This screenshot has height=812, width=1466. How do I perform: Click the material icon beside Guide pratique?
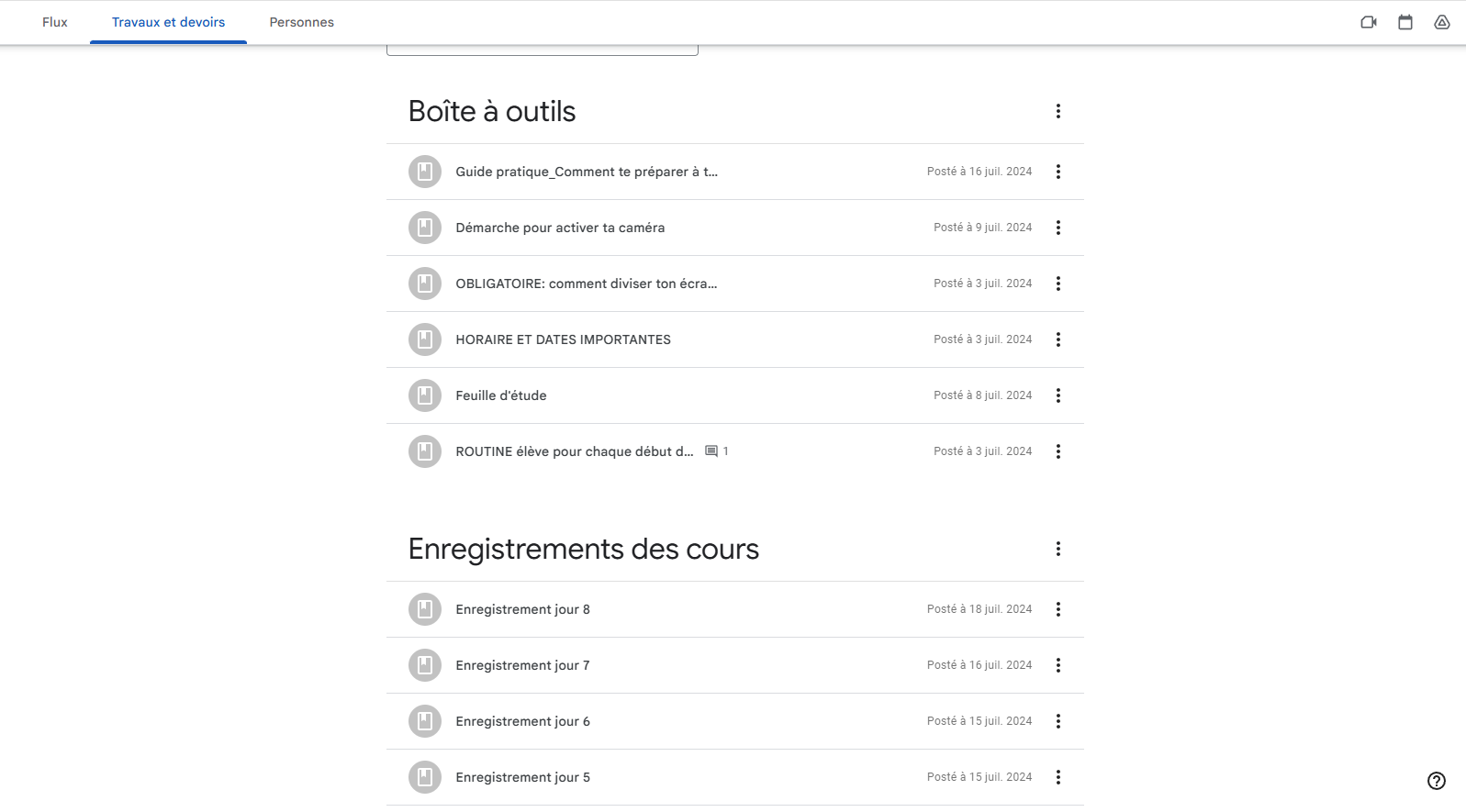[425, 172]
